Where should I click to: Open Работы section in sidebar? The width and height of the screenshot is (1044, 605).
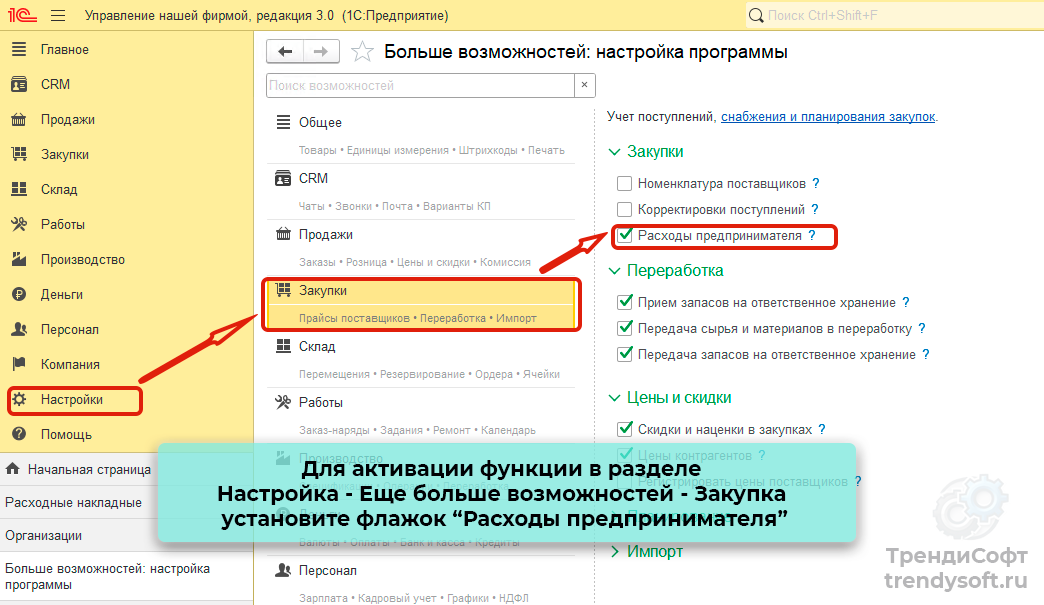(x=63, y=224)
